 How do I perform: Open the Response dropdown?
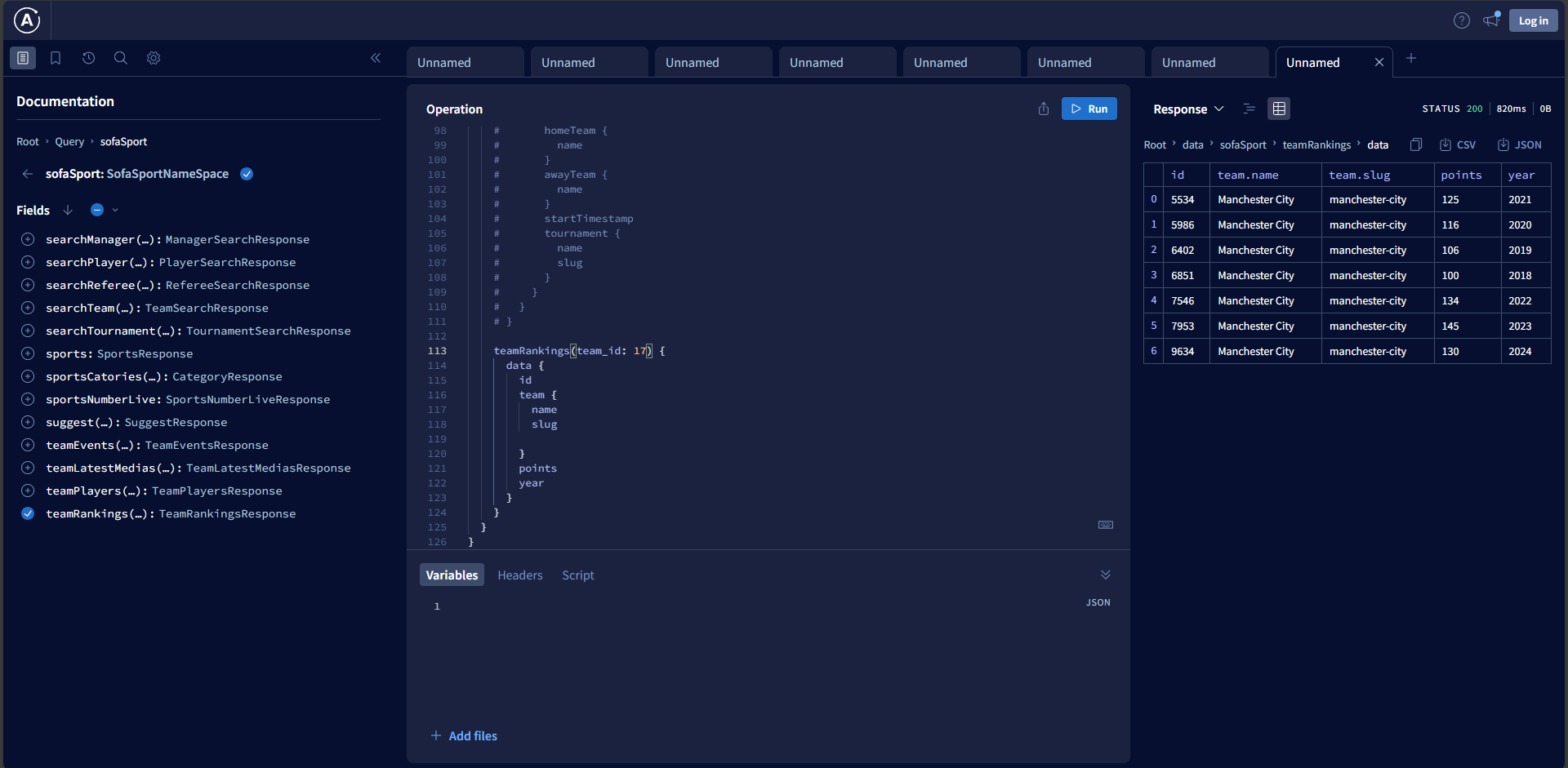(1188, 109)
